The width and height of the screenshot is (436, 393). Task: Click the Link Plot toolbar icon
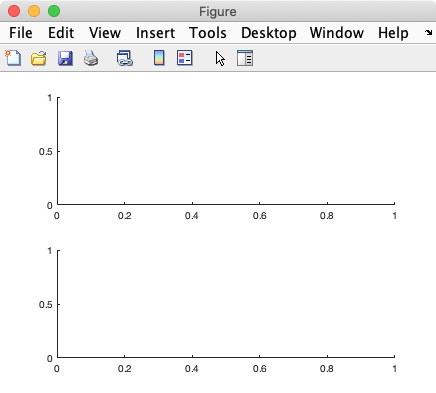(x=125, y=58)
